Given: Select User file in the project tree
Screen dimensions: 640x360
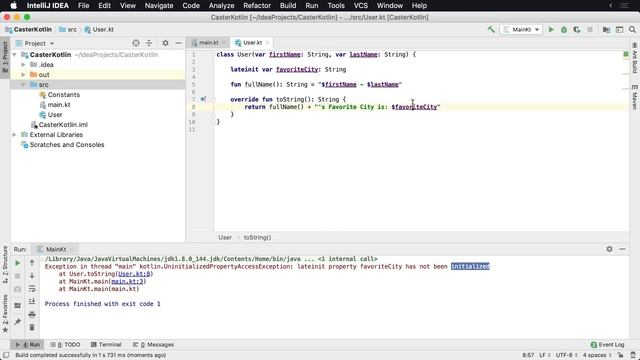Looking at the screenshot, I should pyautogui.click(x=51, y=115).
